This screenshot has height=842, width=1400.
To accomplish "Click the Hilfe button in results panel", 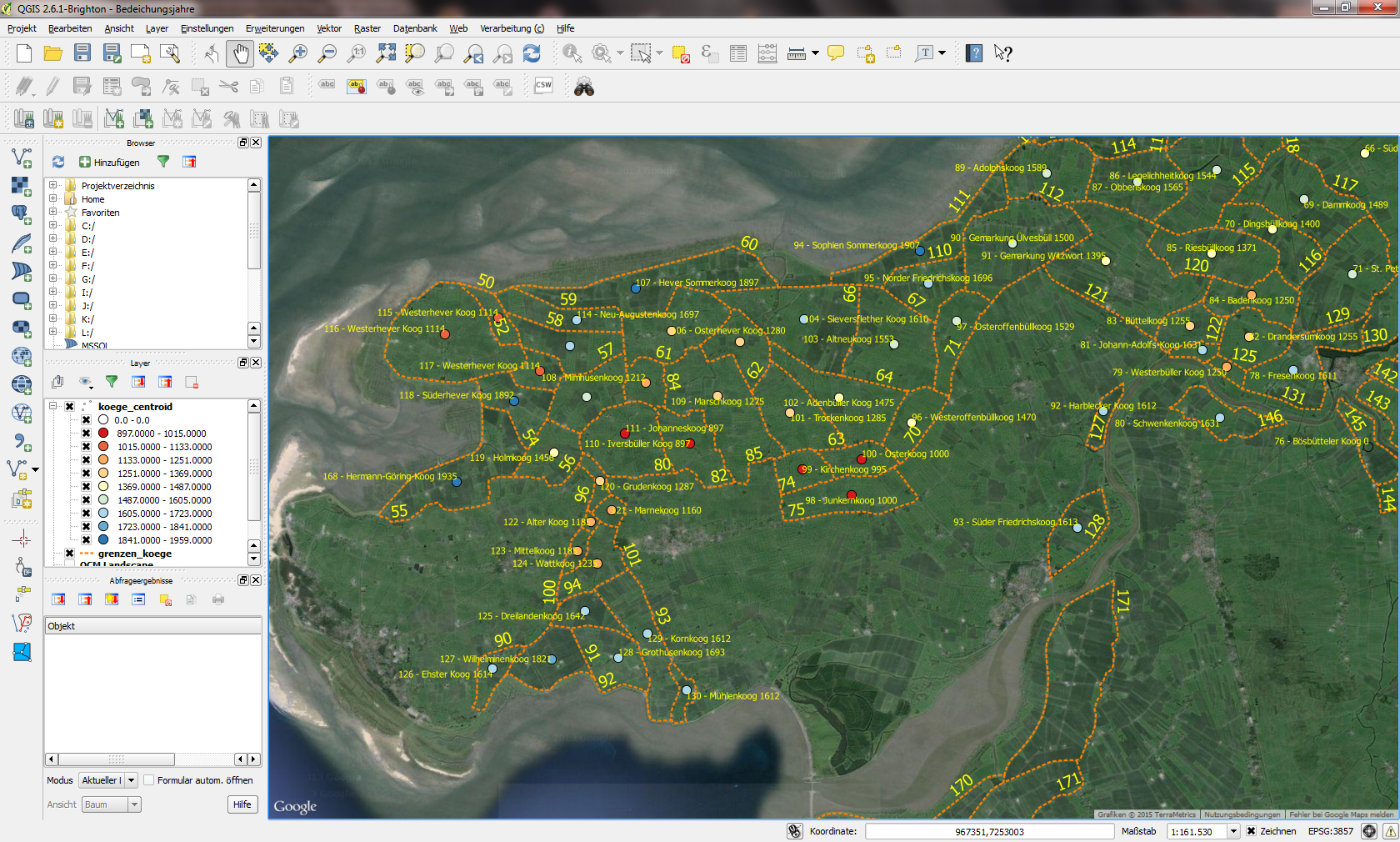I will coord(242,804).
